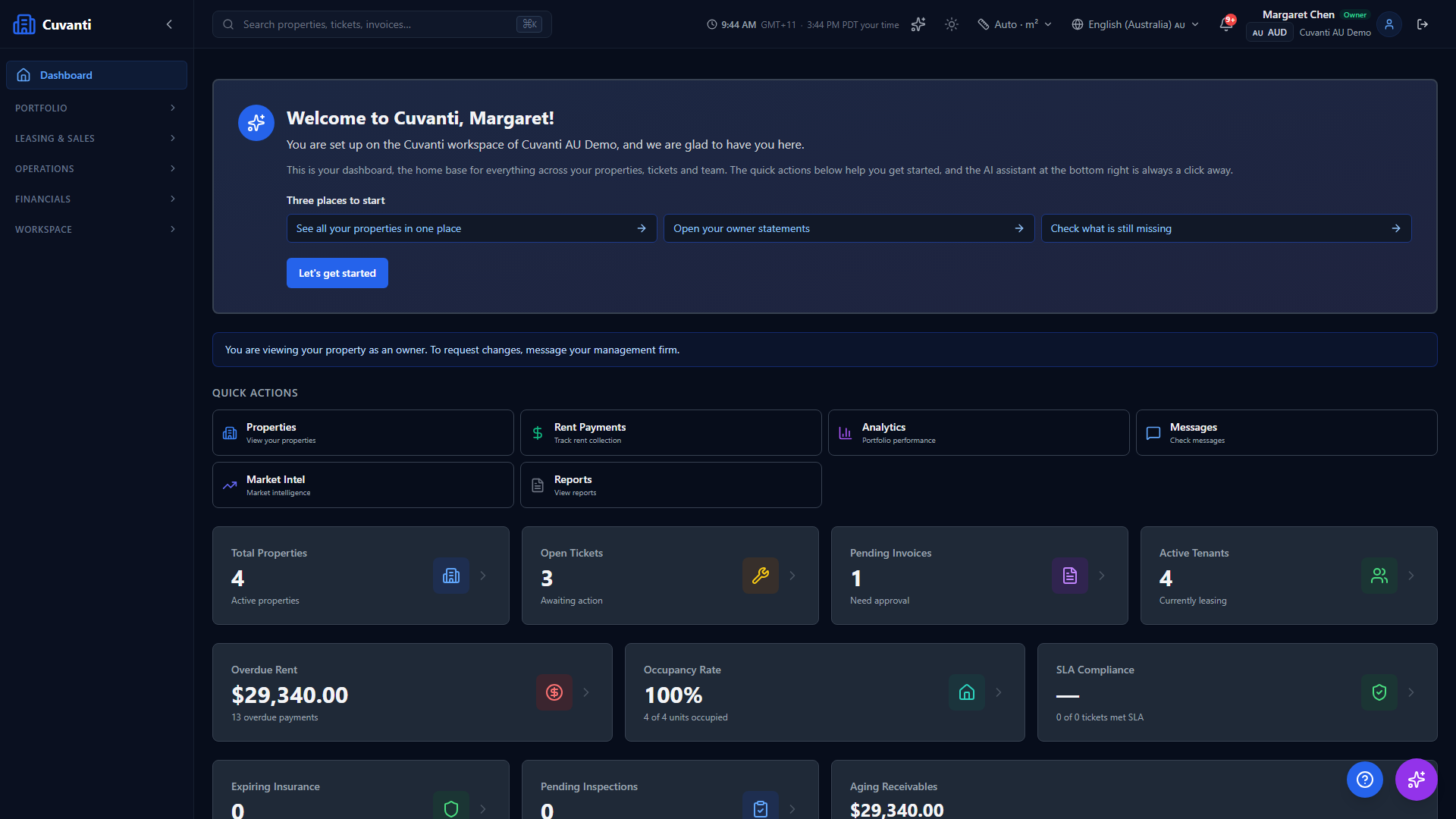Click the Active Tenants people icon
This screenshot has width=1456, height=819.
pos(1379,576)
